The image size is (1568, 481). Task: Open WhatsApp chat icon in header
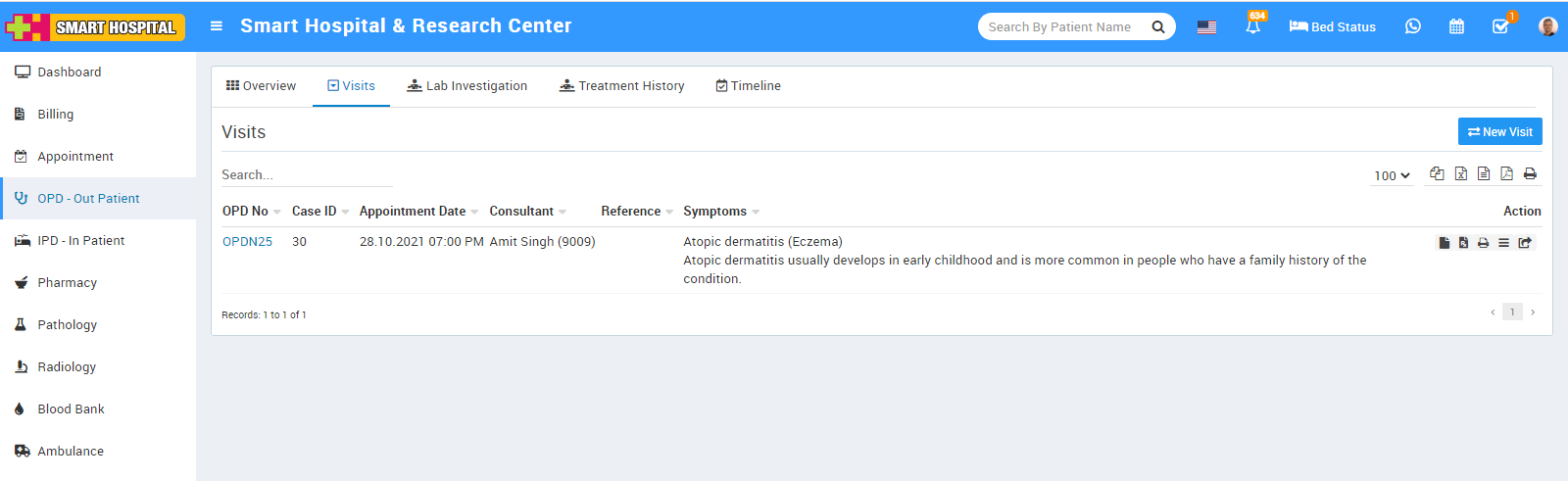pos(1412,26)
